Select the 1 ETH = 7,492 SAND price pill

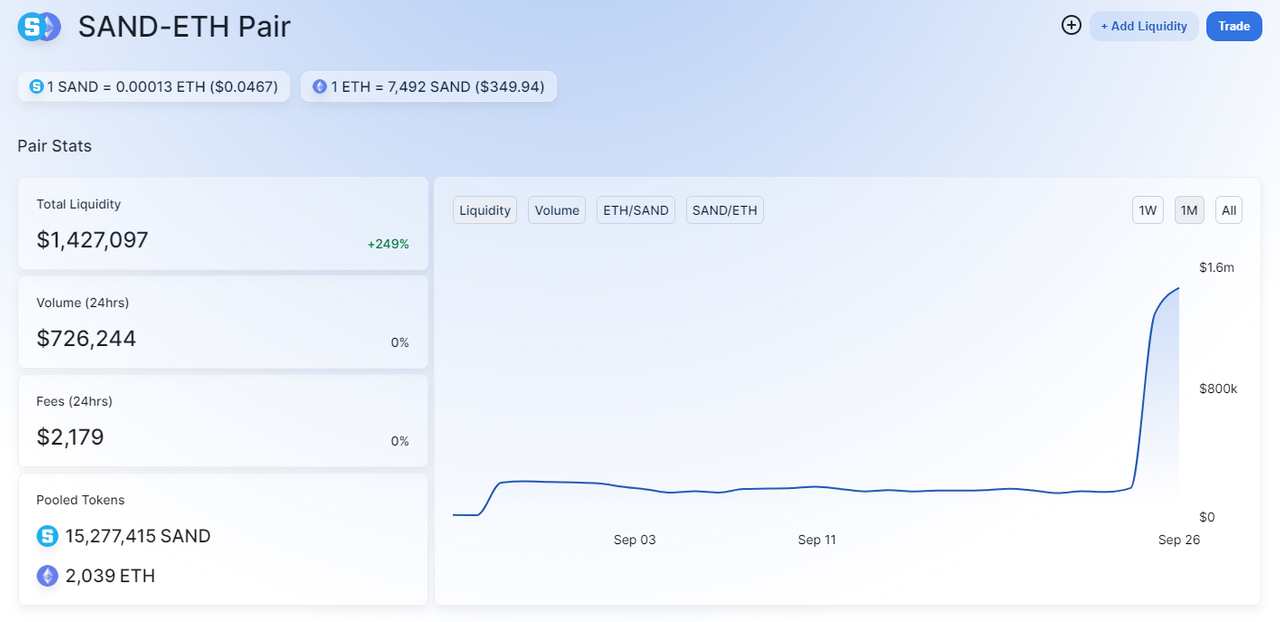point(429,87)
